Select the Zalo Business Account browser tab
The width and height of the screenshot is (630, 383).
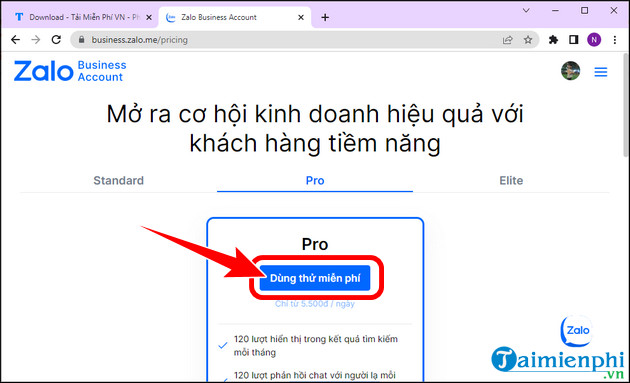[235, 17]
